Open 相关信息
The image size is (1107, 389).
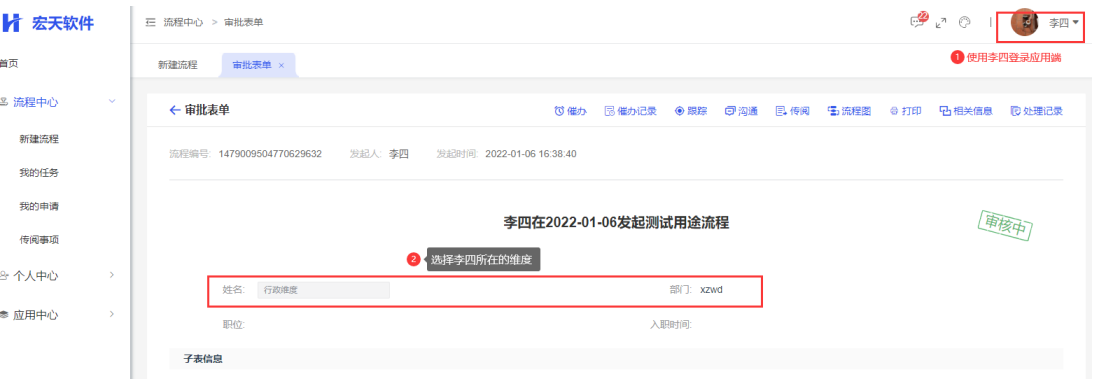point(966,111)
